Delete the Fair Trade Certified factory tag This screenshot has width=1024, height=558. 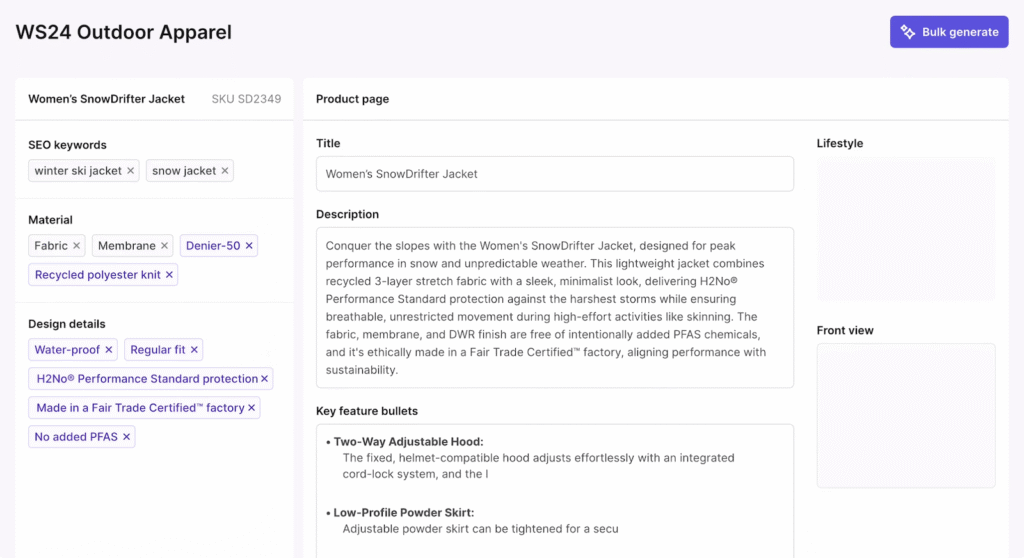click(x=251, y=408)
